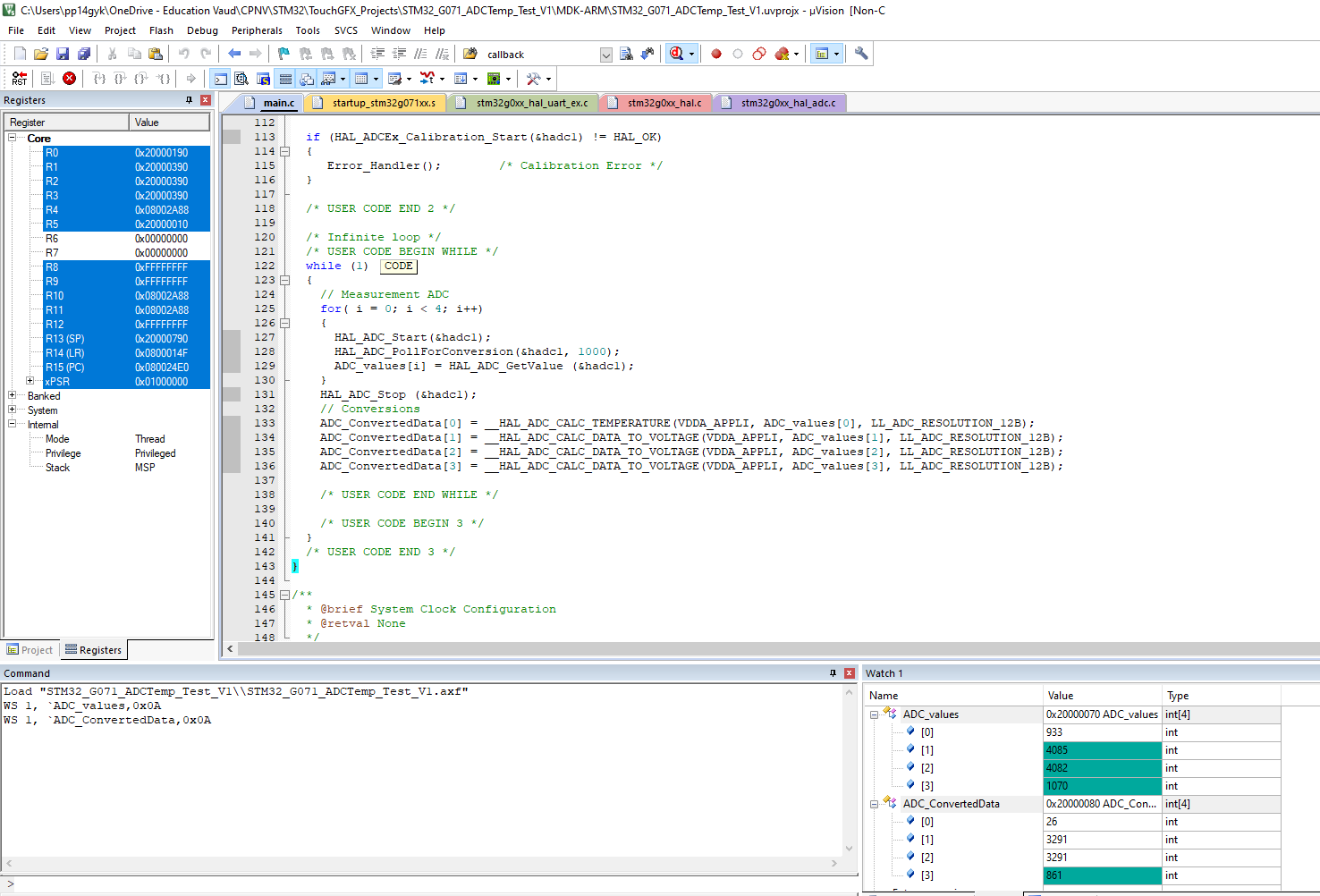Image resolution: width=1320 pixels, height=896 pixels.
Task: Select the Step Into debug icon
Action: [x=98, y=79]
